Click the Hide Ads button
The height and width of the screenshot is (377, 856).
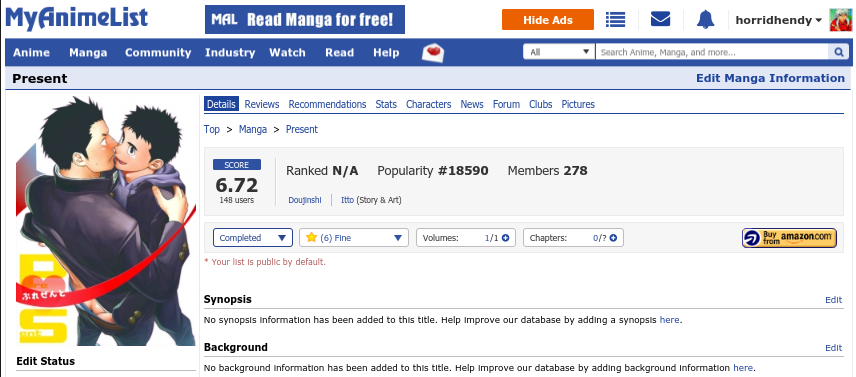548,20
